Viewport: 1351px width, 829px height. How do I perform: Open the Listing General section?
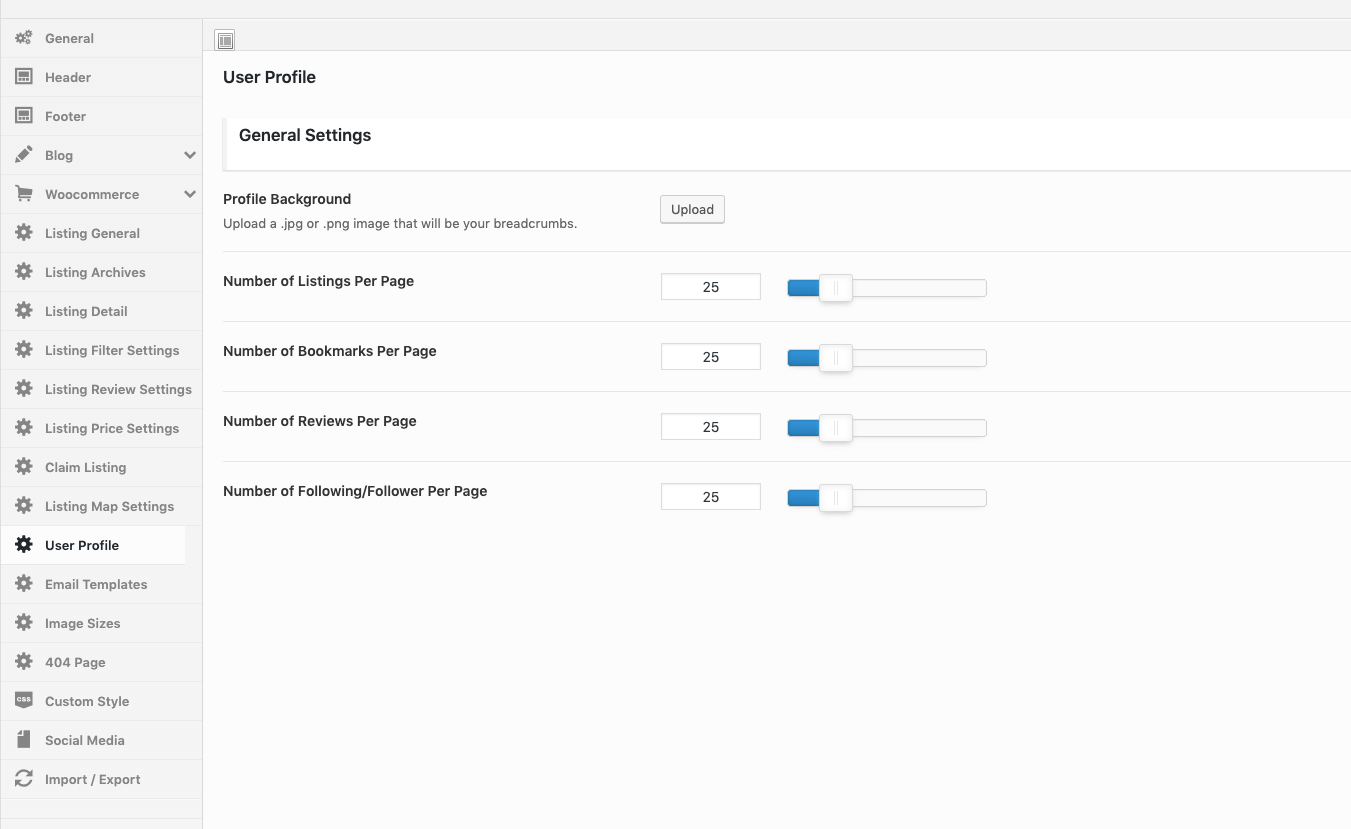(x=92, y=233)
